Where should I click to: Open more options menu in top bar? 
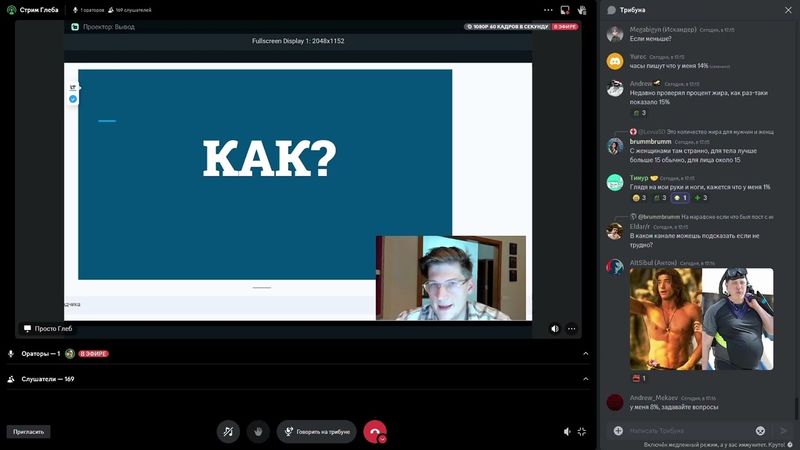pos(548,10)
